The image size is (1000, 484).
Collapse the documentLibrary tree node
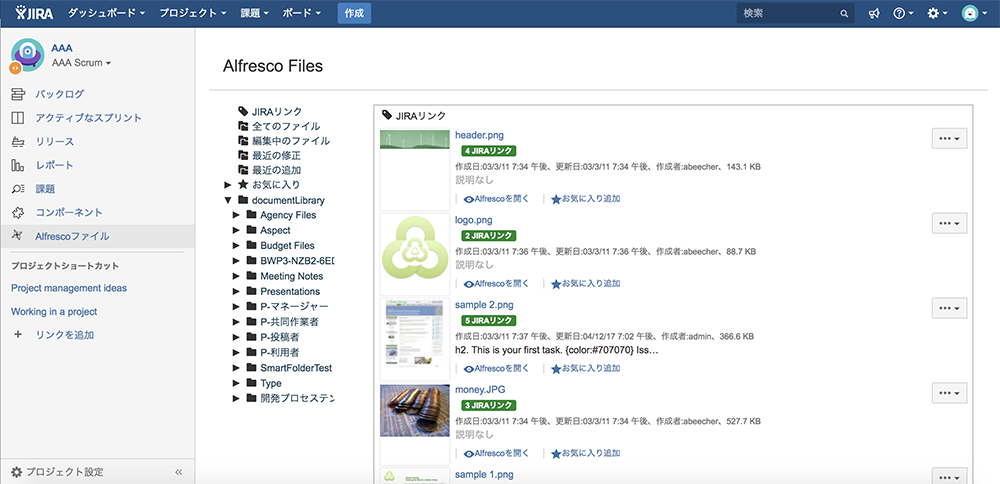(228, 200)
